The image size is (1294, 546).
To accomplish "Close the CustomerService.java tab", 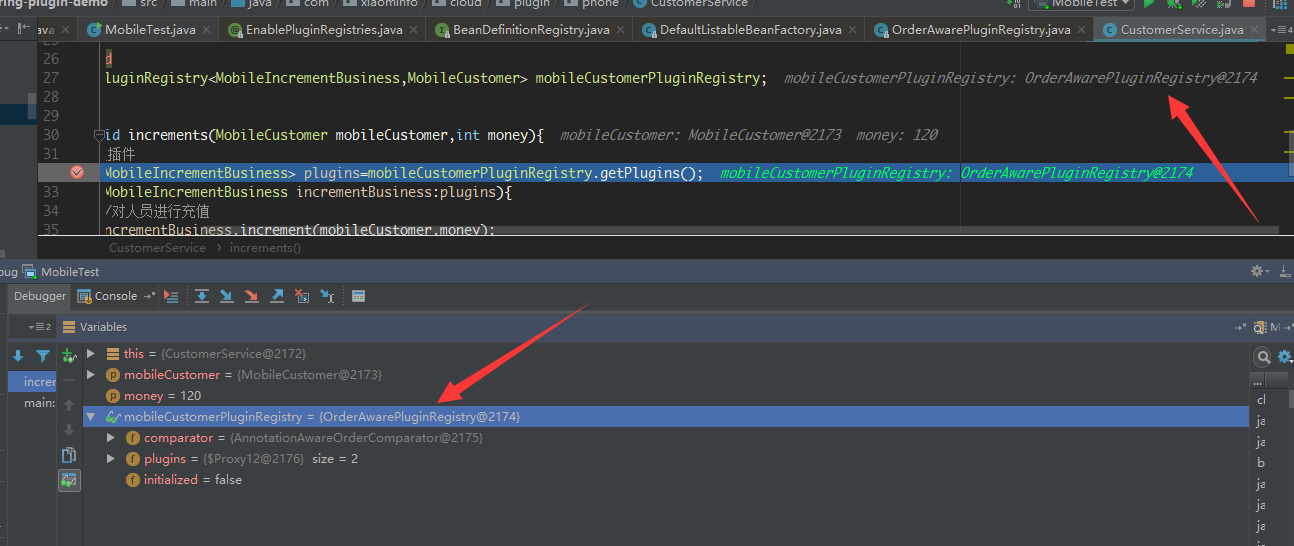I will point(1253,30).
